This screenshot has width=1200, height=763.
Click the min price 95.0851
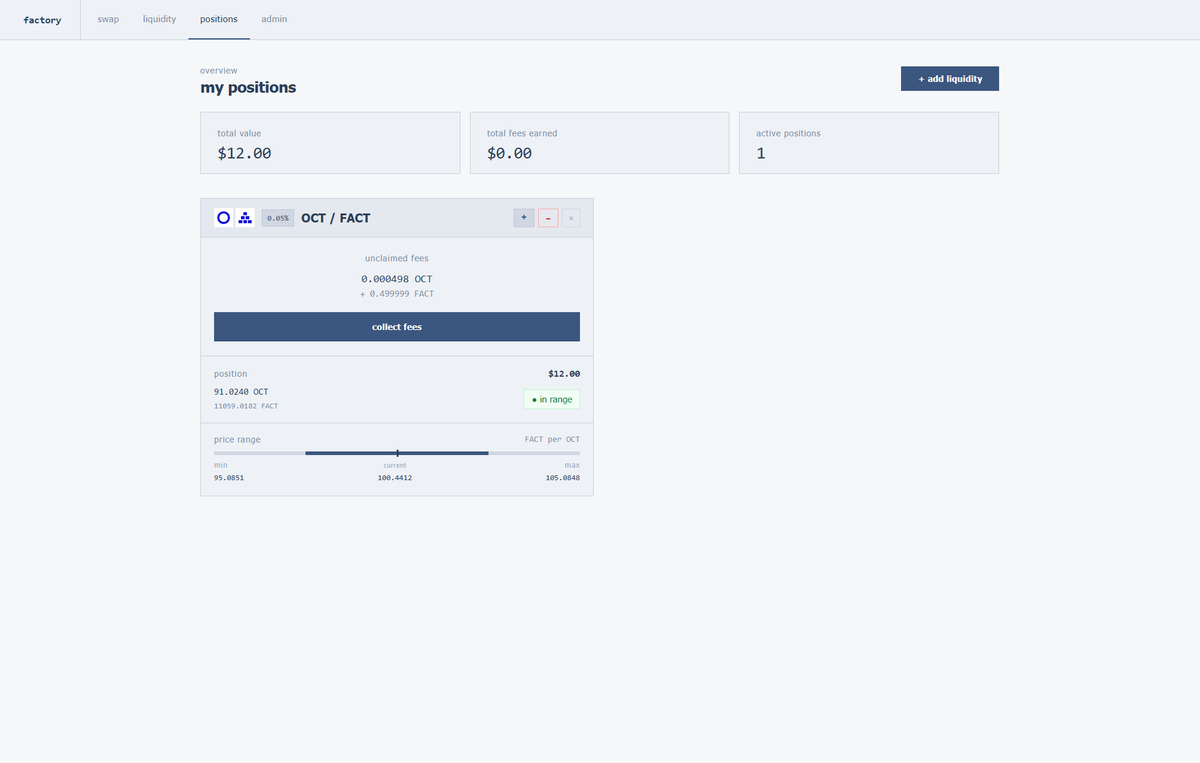coord(229,478)
